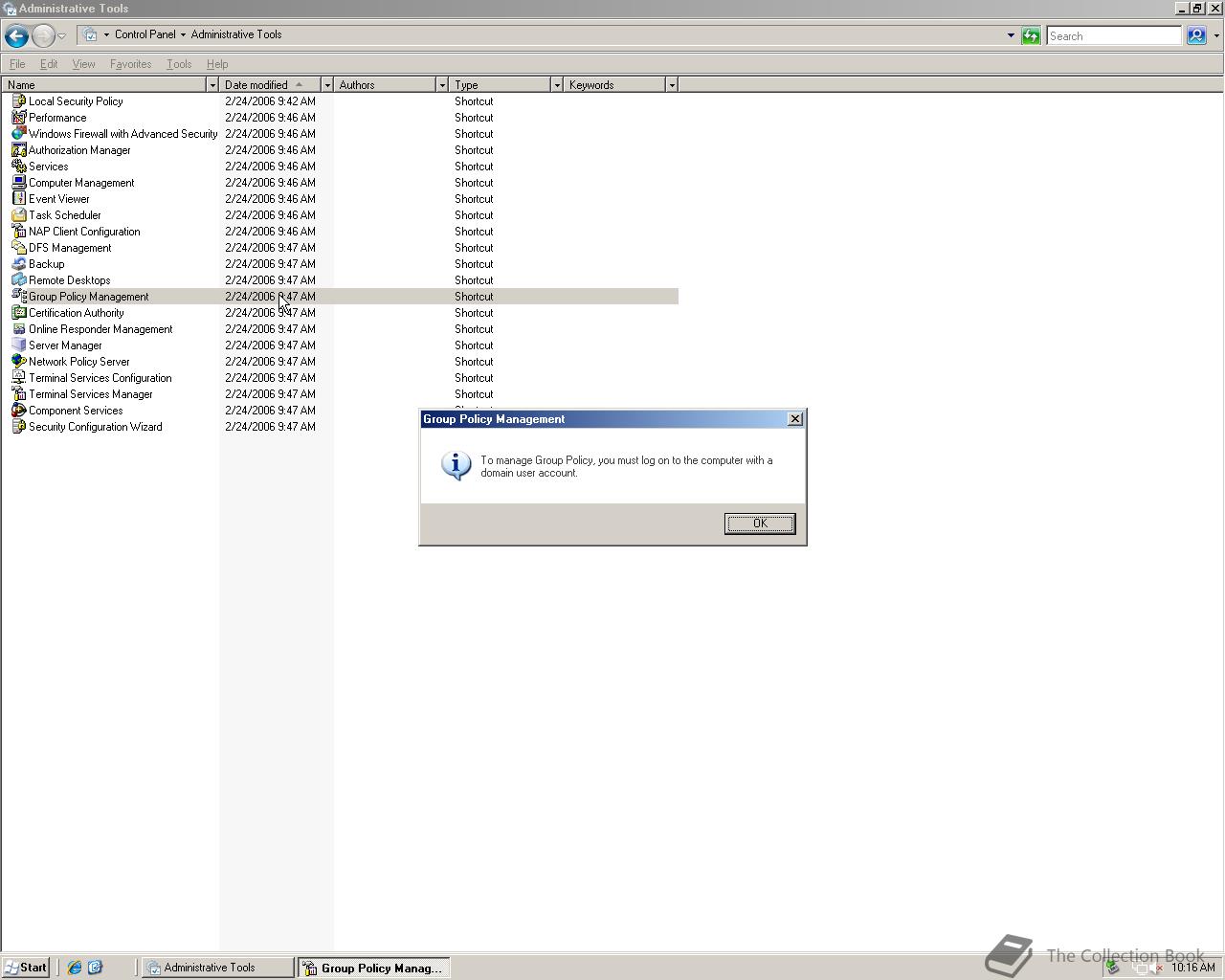Viewport: 1225px width, 980px height.
Task: Select the Network Policy Server icon
Action: pyautogui.click(x=18, y=362)
